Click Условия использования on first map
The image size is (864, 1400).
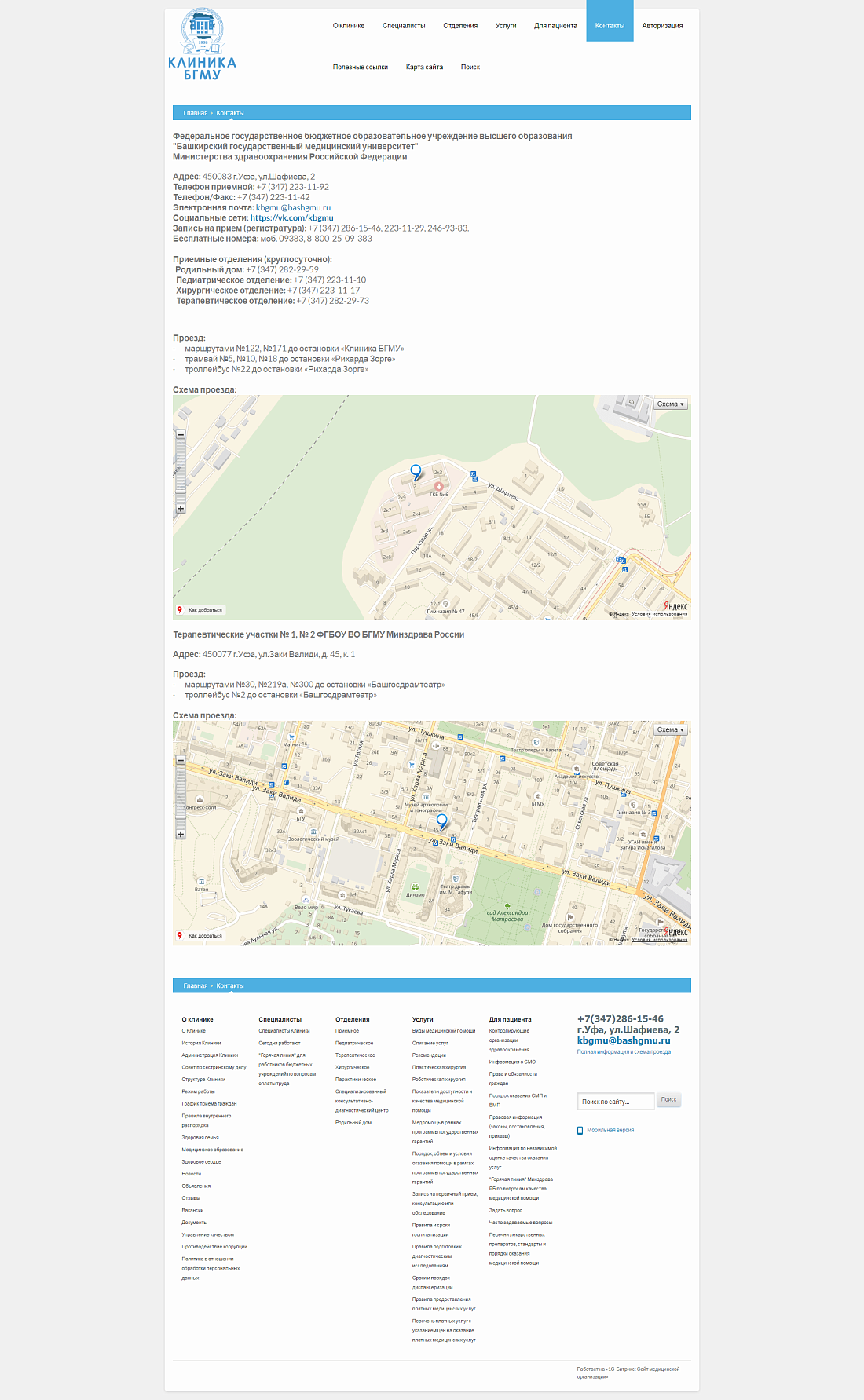tap(660, 614)
